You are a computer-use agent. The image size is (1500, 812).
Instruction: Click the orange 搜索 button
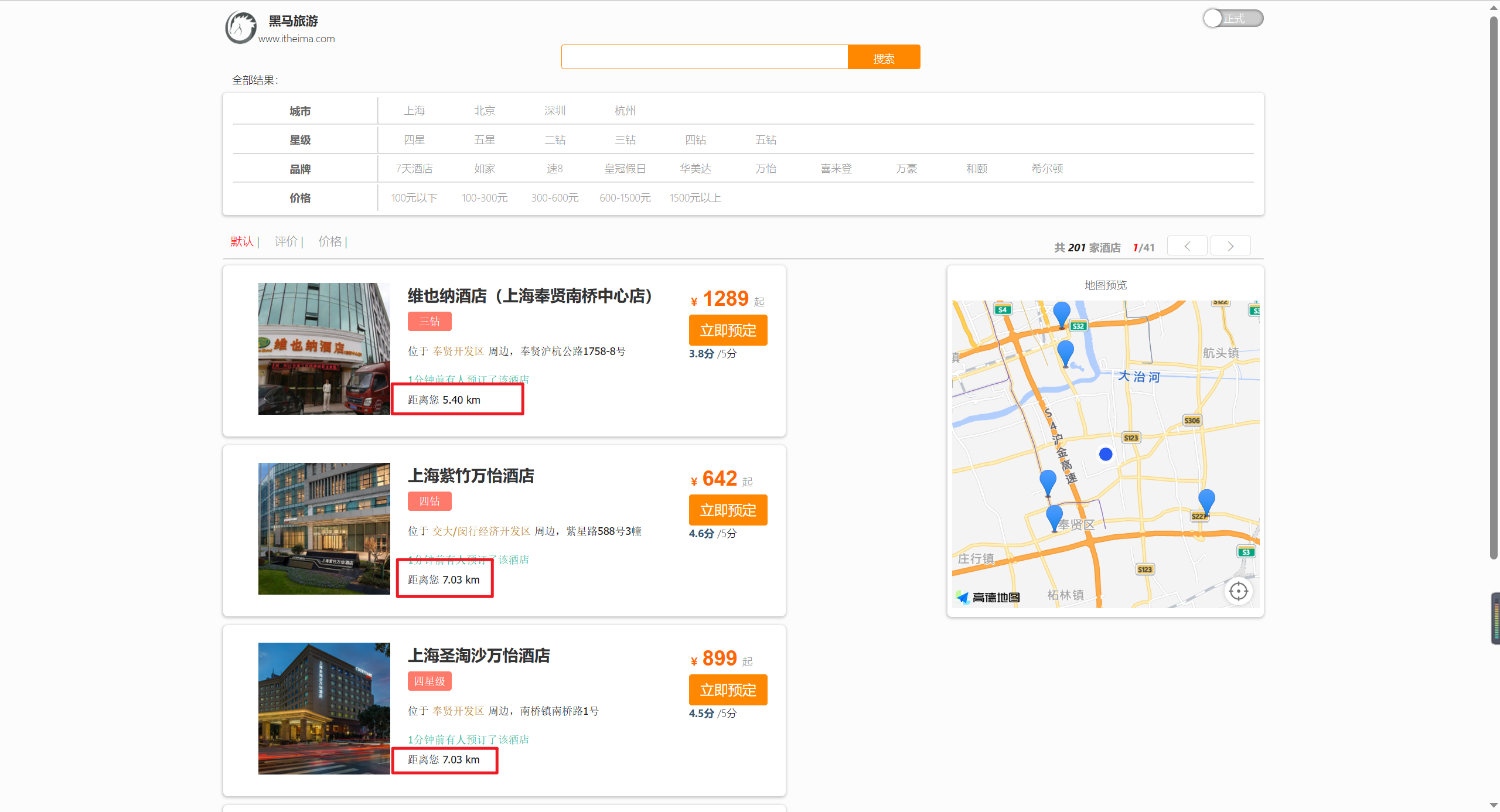pos(884,57)
